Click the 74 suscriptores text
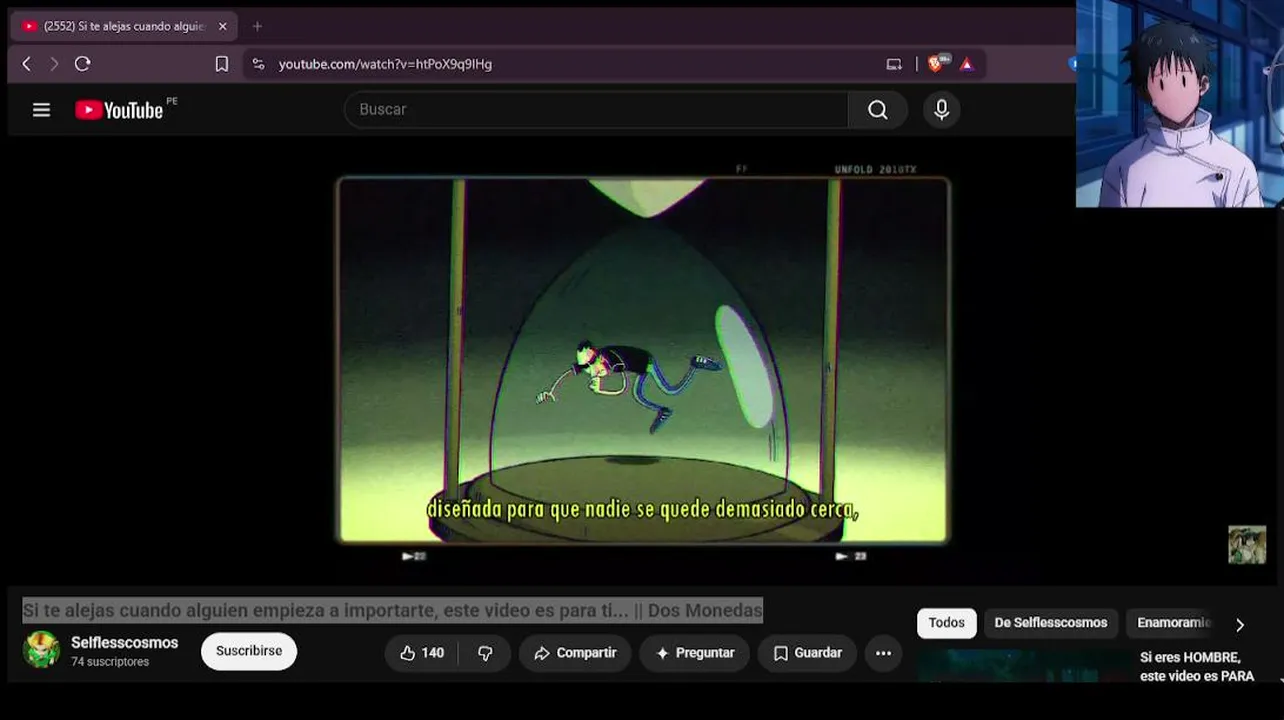The width and height of the screenshot is (1284, 720). point(110,662)
